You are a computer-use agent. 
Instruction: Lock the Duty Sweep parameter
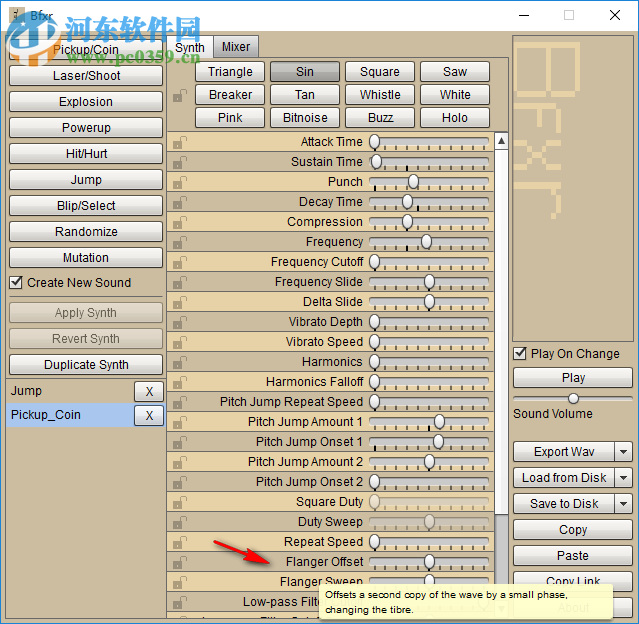(180, 522)
